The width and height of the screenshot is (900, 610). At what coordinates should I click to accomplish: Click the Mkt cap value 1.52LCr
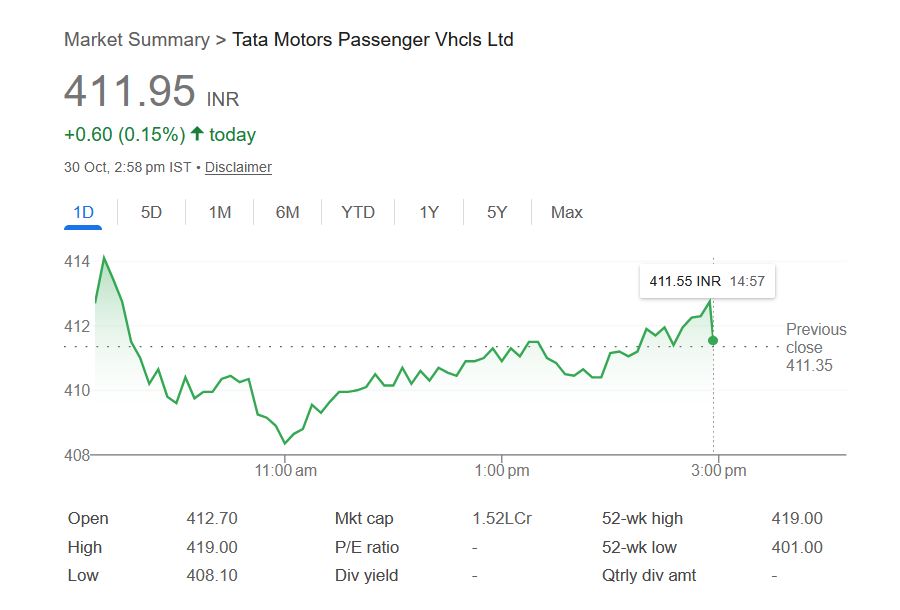pyautogui.click(x=502, y=518)
